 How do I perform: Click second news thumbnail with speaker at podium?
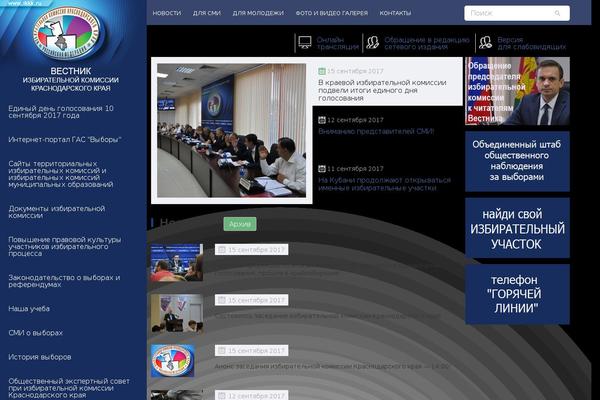(x=177, y=313)
